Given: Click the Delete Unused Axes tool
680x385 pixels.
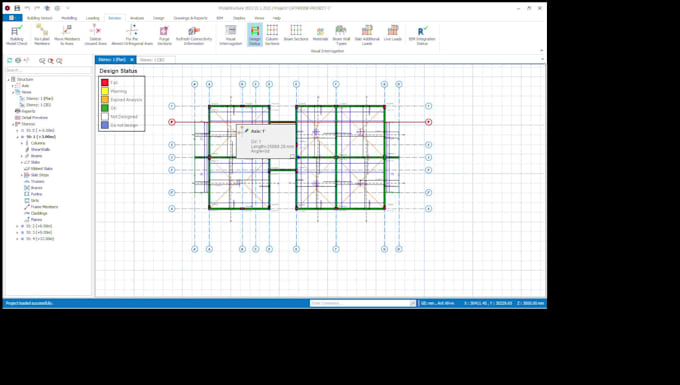Looking at the screenshot, I should [x=95, y=35].
